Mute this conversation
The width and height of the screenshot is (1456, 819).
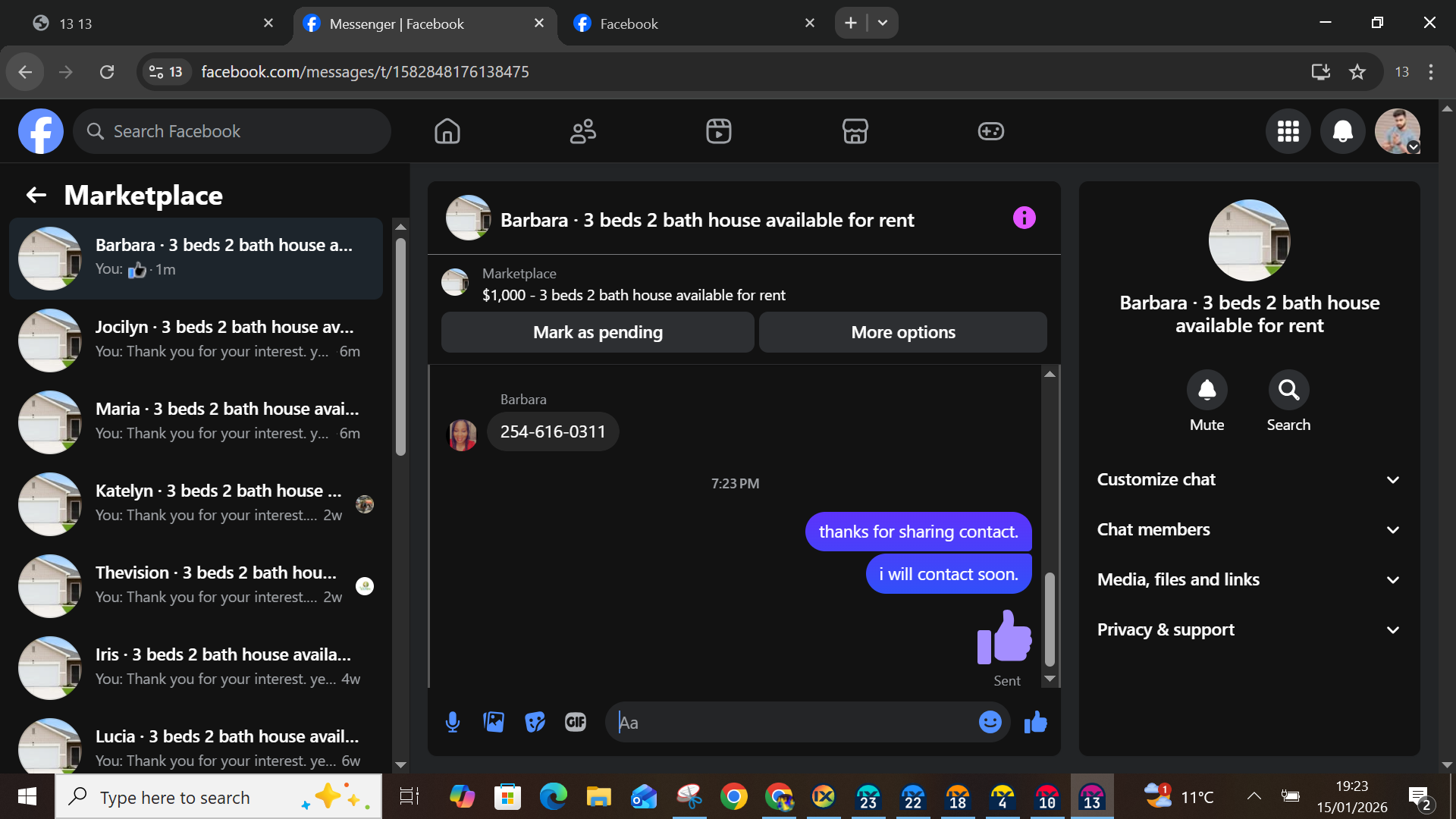click(1207, 391)
